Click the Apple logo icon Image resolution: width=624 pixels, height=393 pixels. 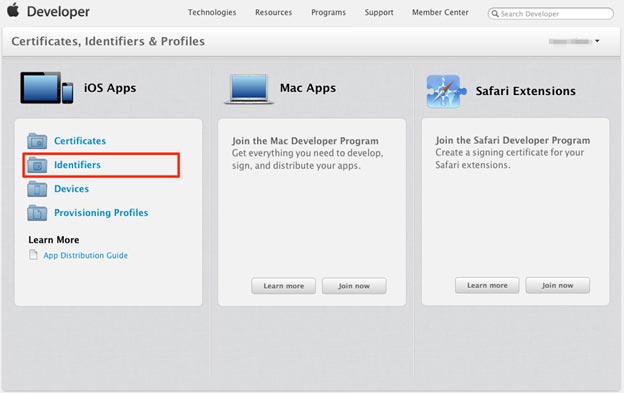[13, 10]
